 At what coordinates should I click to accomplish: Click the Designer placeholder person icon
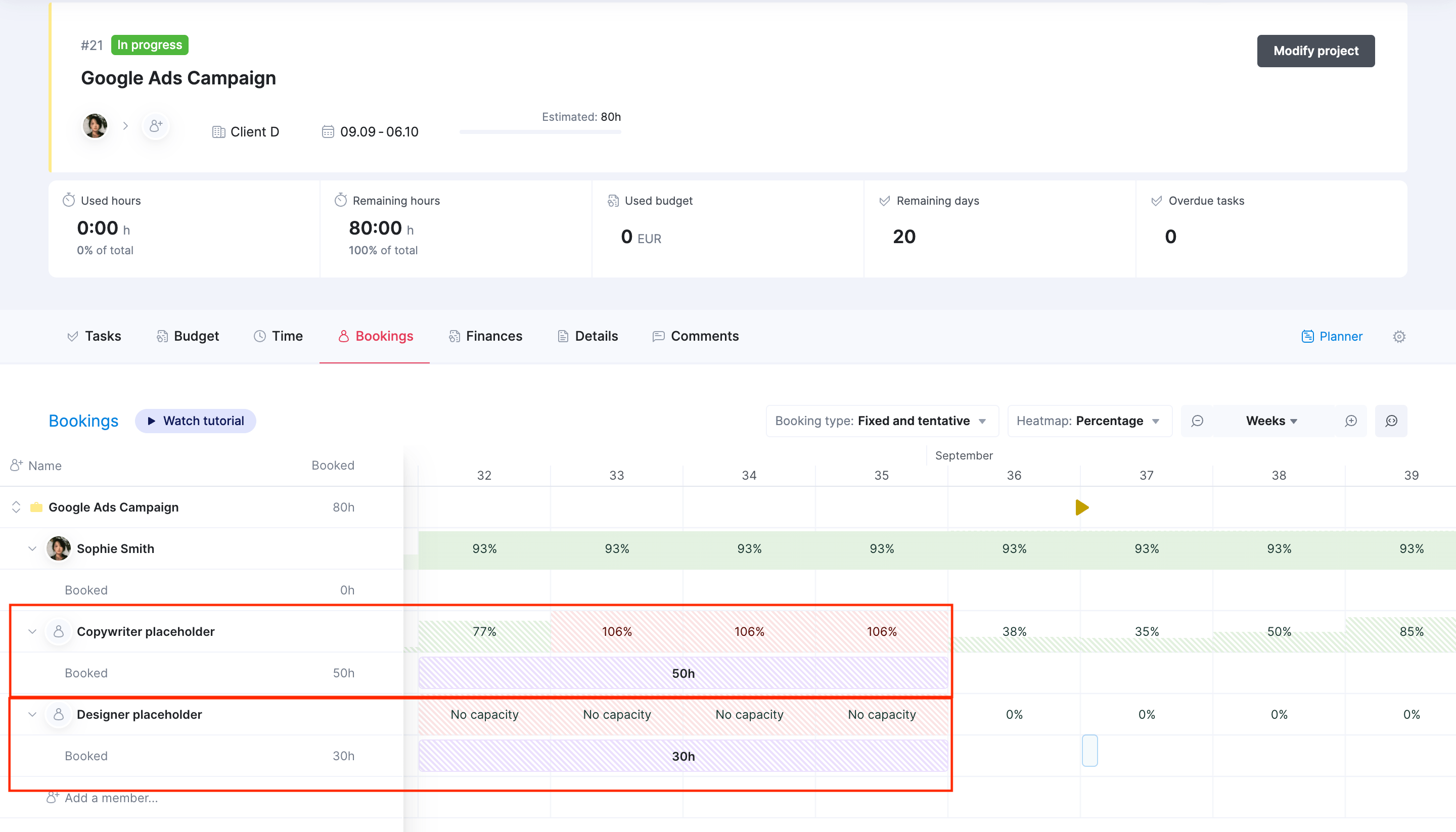(59, 714)
